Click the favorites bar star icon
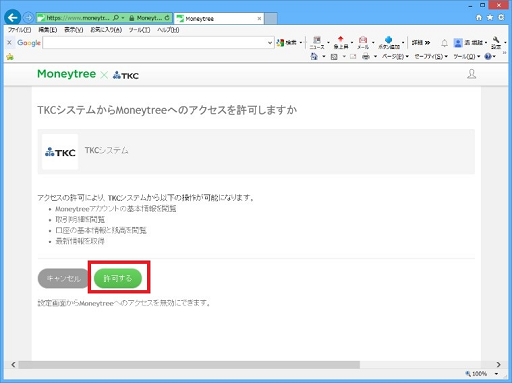 [x=10, y=57]
